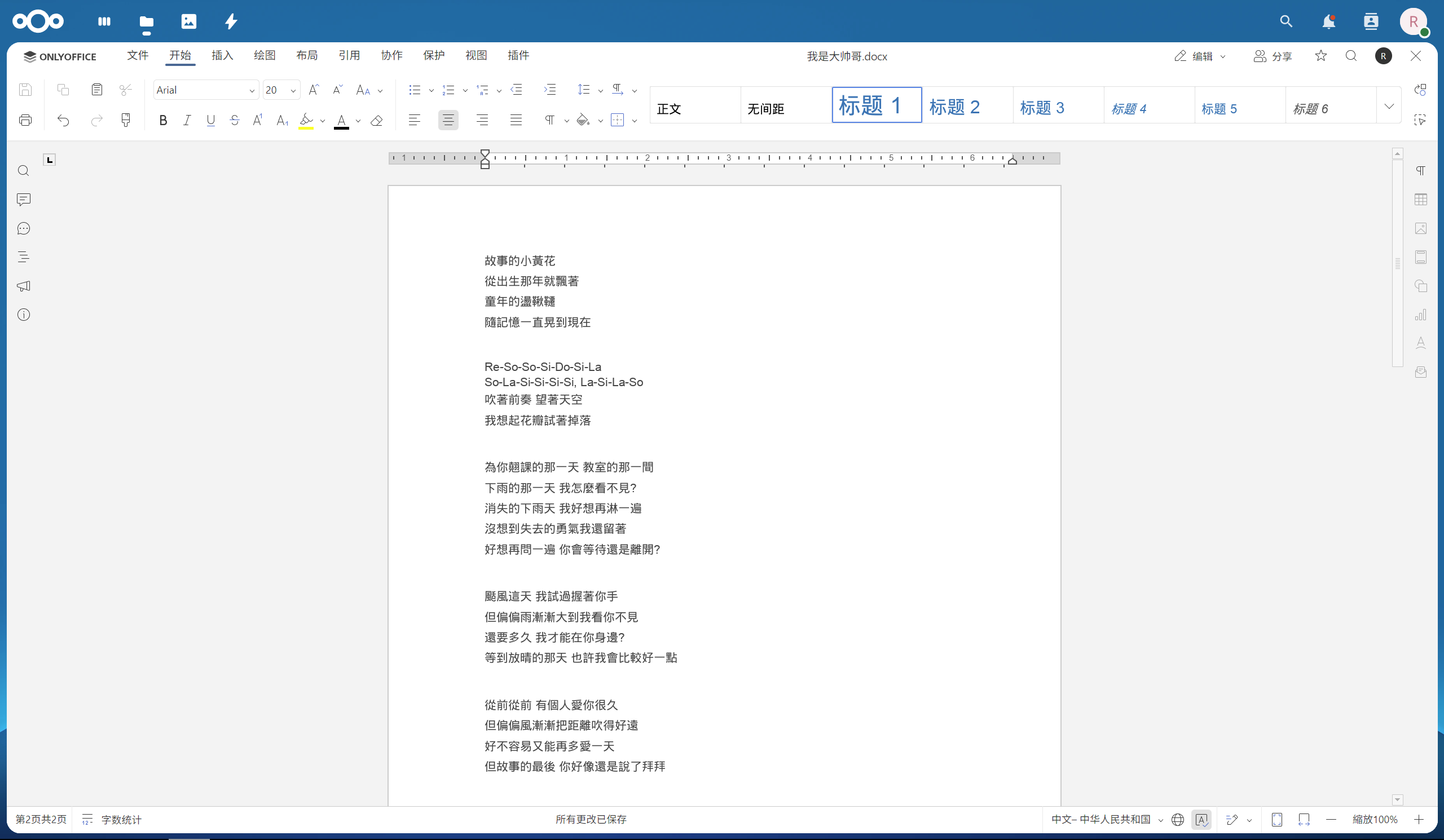Open the Headings navigation sidebar icon
This screenshot has width=1444, height=840.
[24, 257]
